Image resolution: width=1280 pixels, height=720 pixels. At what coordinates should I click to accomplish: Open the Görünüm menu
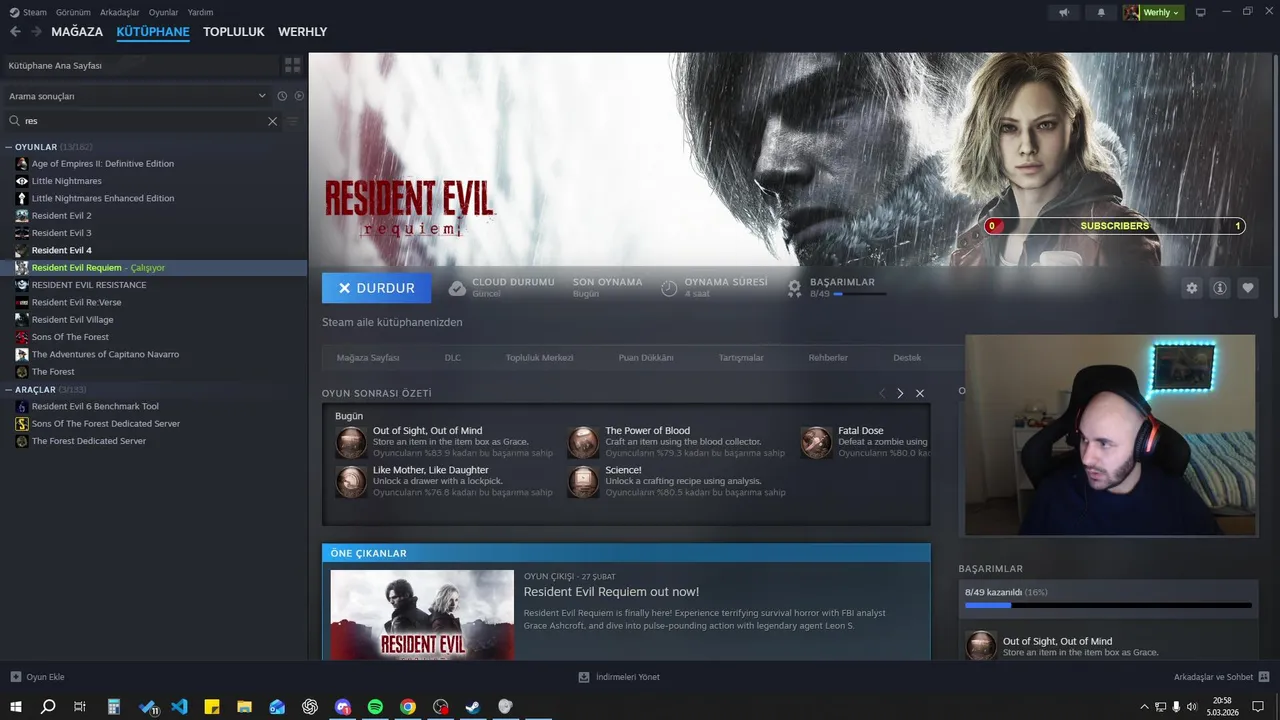[74, 12]
